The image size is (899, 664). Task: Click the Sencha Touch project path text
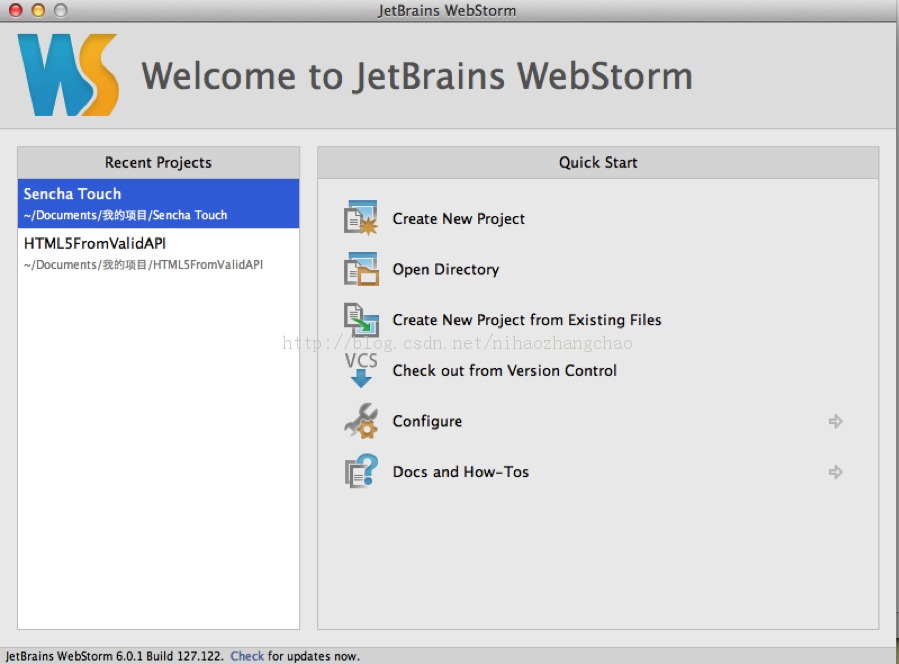pos(126,216)
